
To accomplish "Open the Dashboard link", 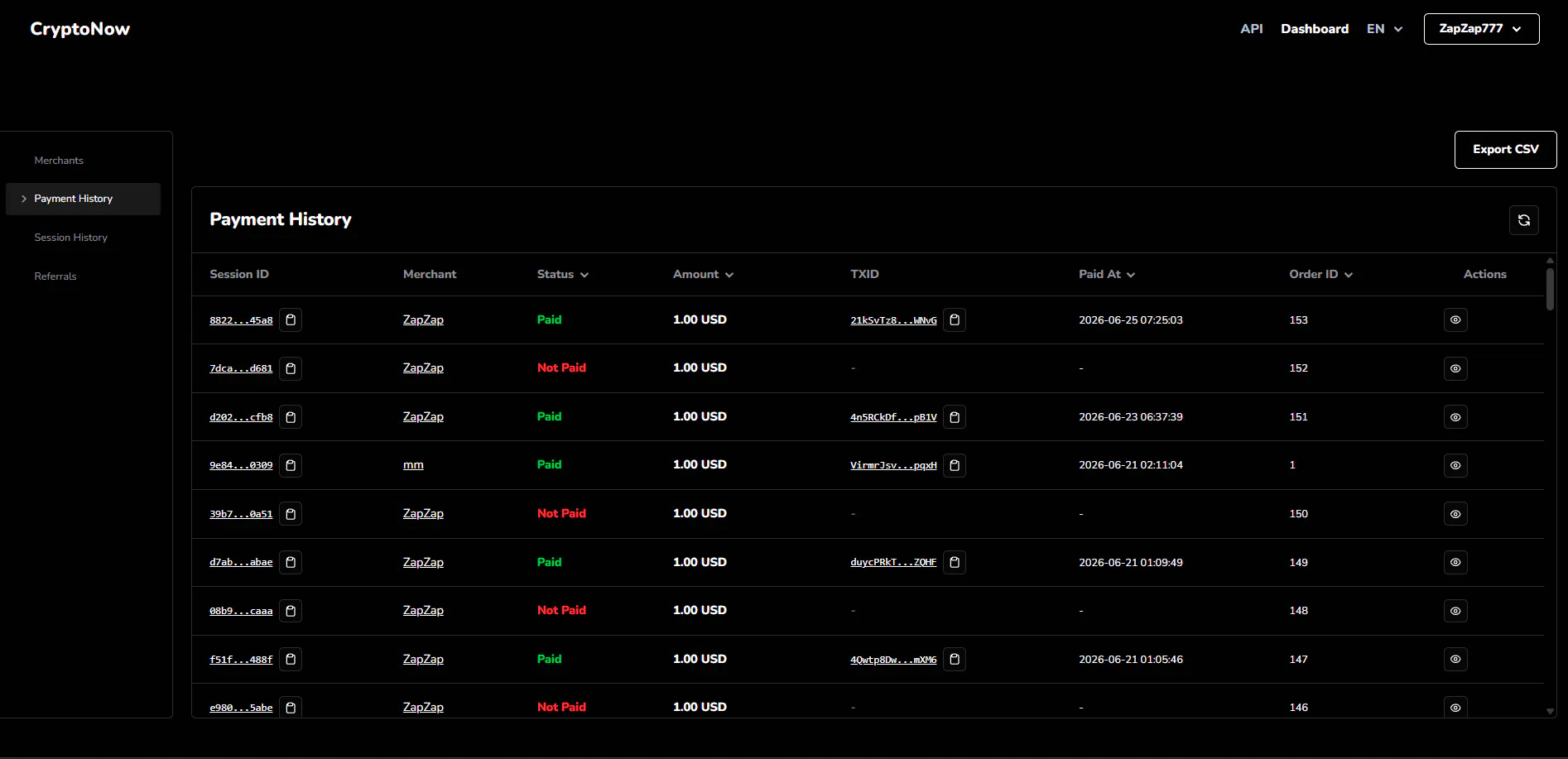I will coord(1314,29).
